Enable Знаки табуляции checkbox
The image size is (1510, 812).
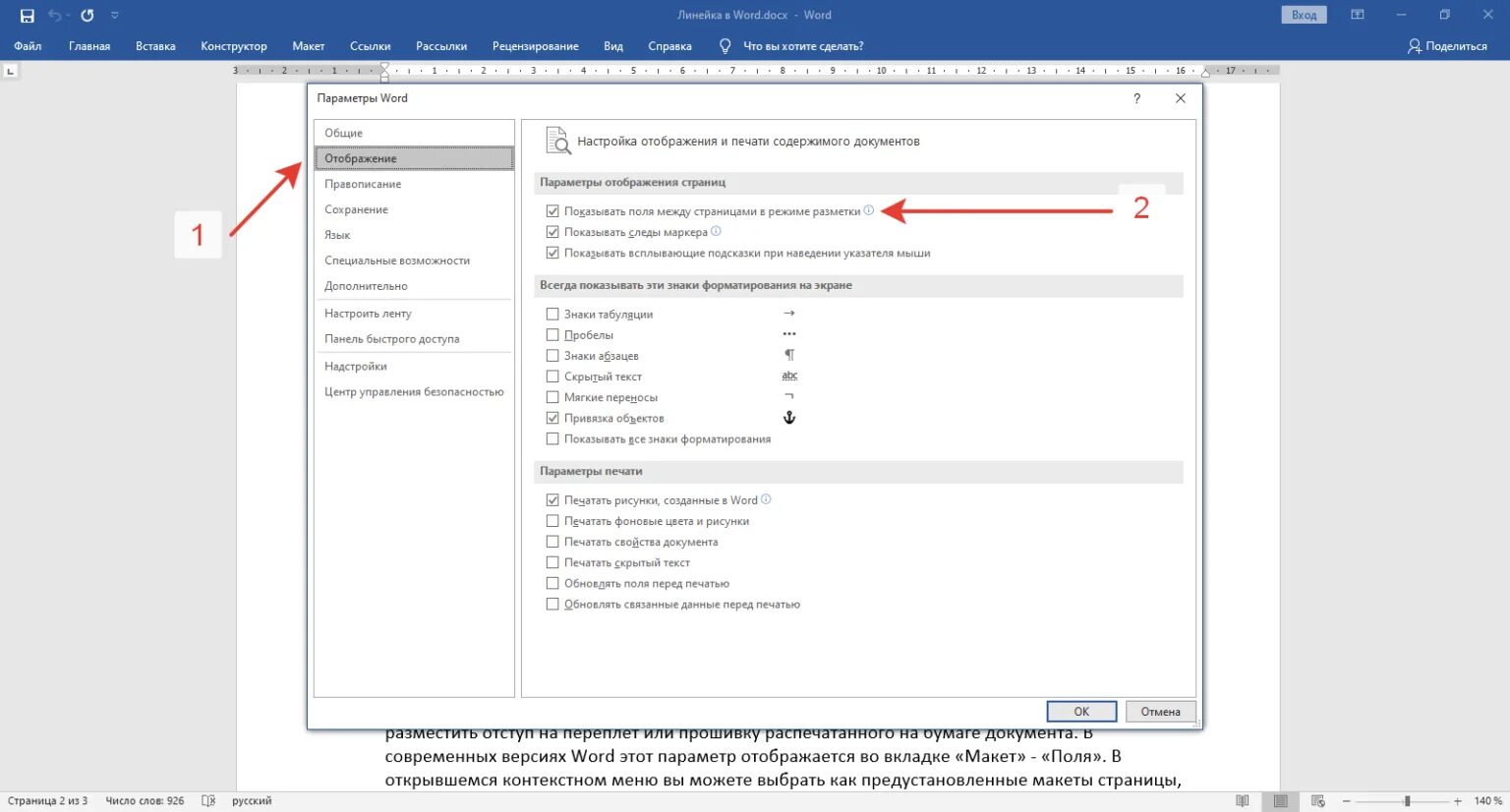552,315
